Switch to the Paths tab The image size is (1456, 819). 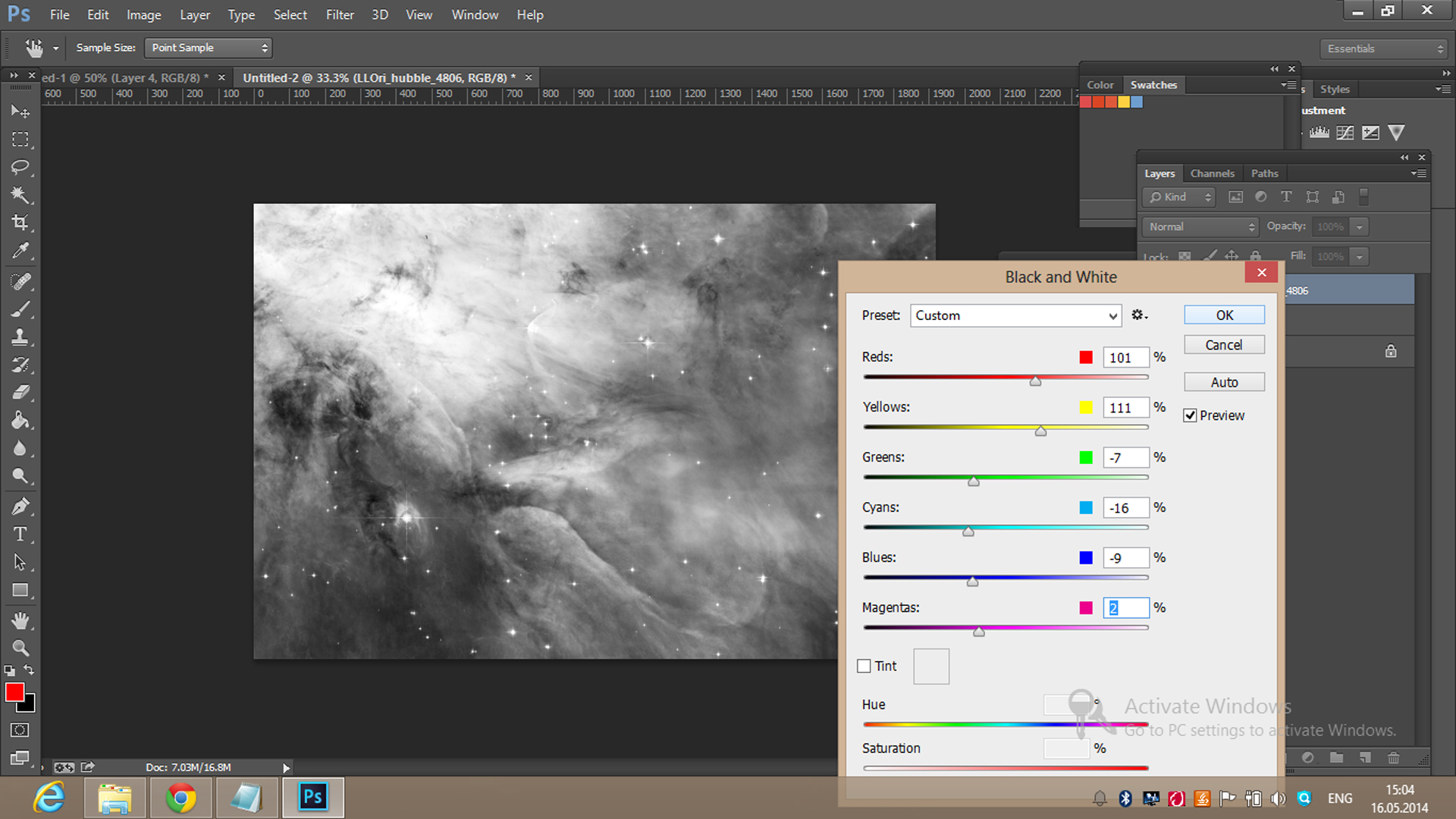pos(1264,174)
